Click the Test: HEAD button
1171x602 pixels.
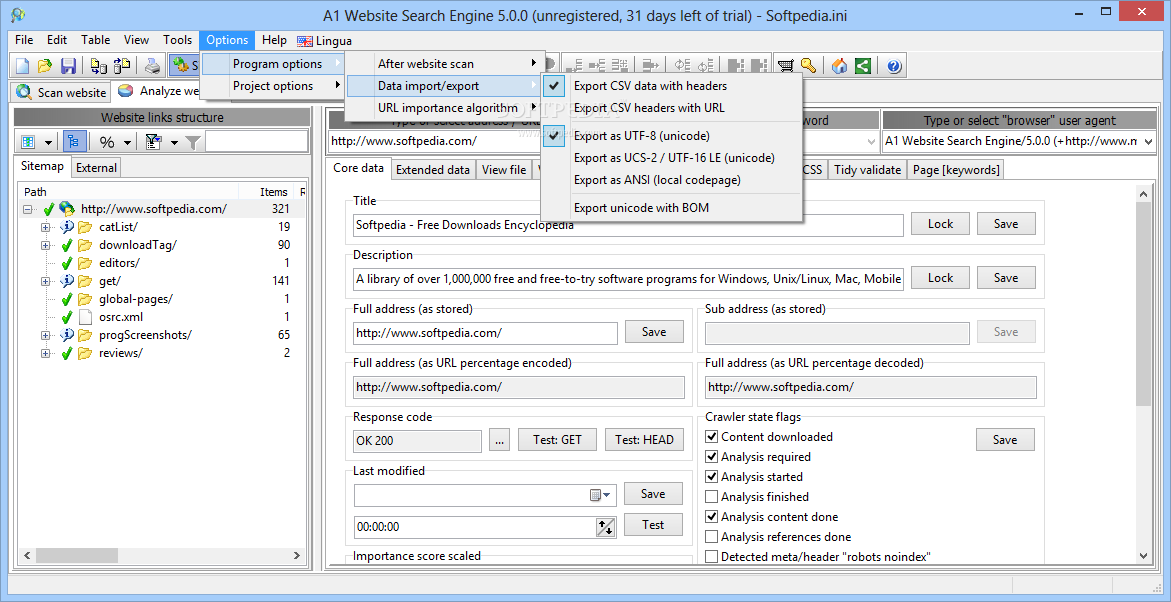[x=644, y=440]
